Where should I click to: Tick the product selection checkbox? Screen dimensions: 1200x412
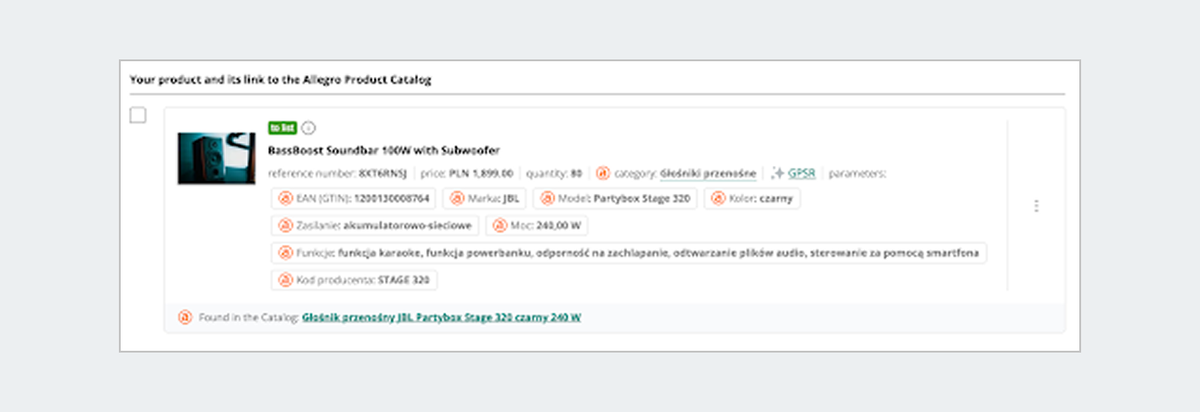click(138, 115)
